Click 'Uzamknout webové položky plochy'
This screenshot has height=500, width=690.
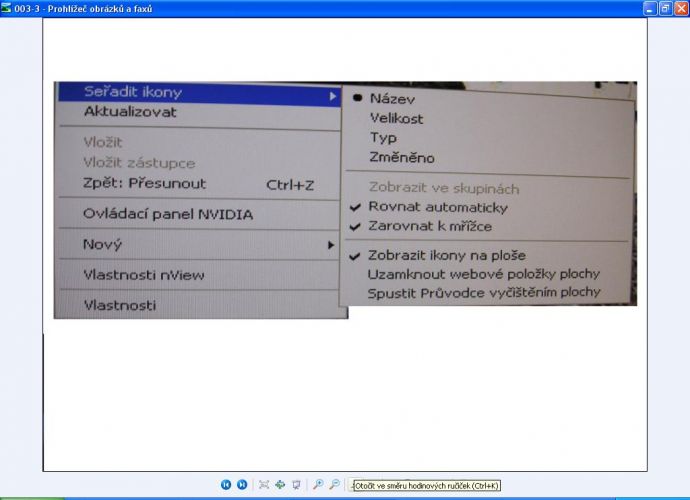coord(484,274)
